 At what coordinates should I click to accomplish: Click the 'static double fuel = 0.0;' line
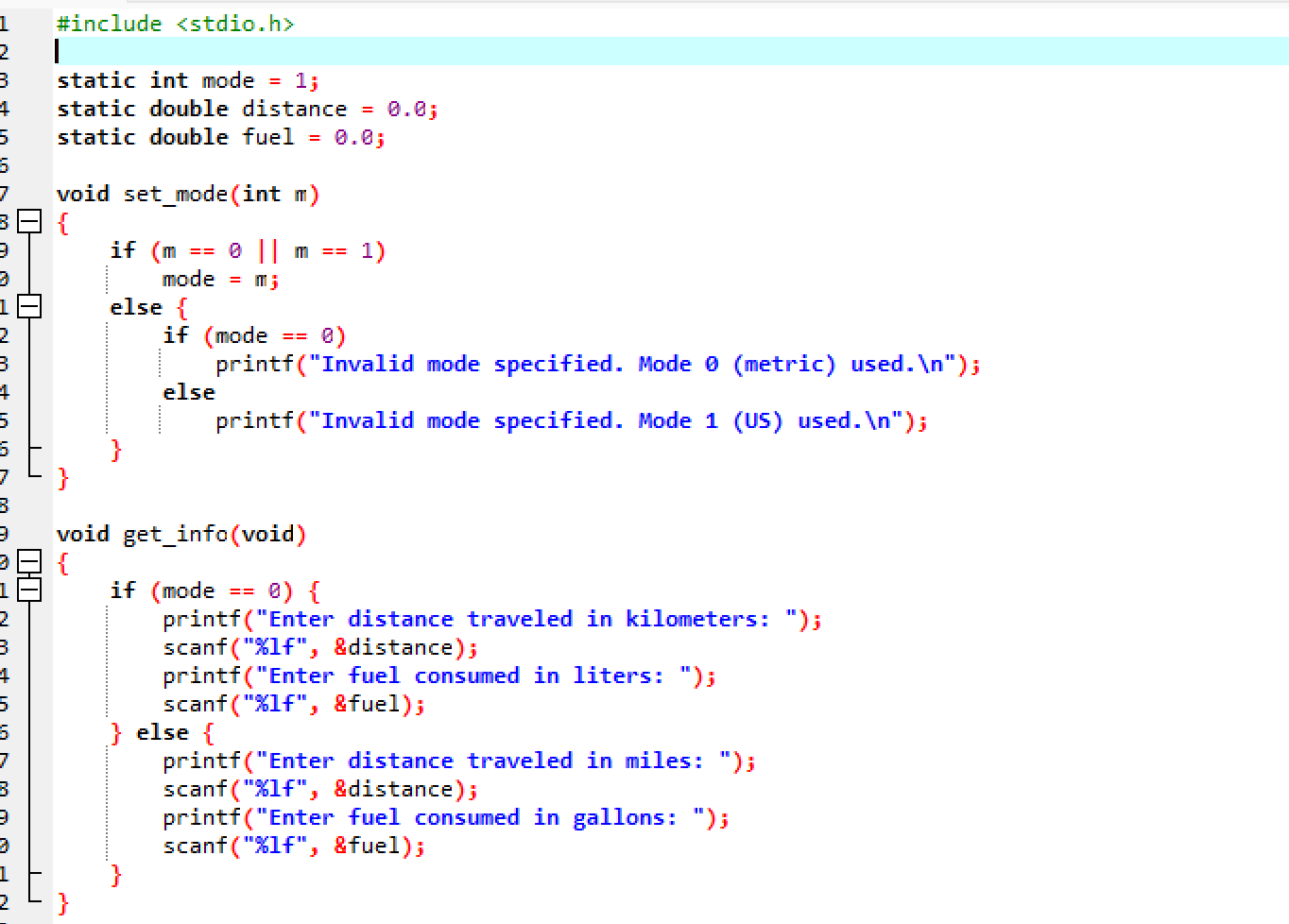pos(220,137)
